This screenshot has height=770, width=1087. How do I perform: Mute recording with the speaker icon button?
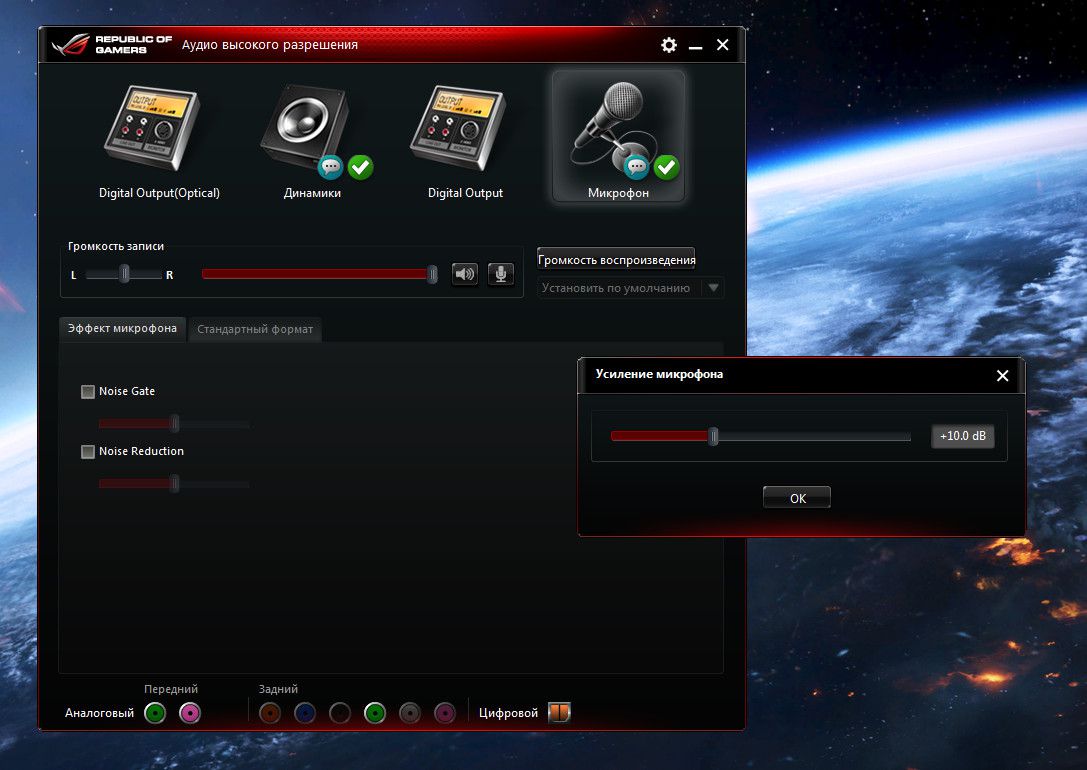click(465, 274)
